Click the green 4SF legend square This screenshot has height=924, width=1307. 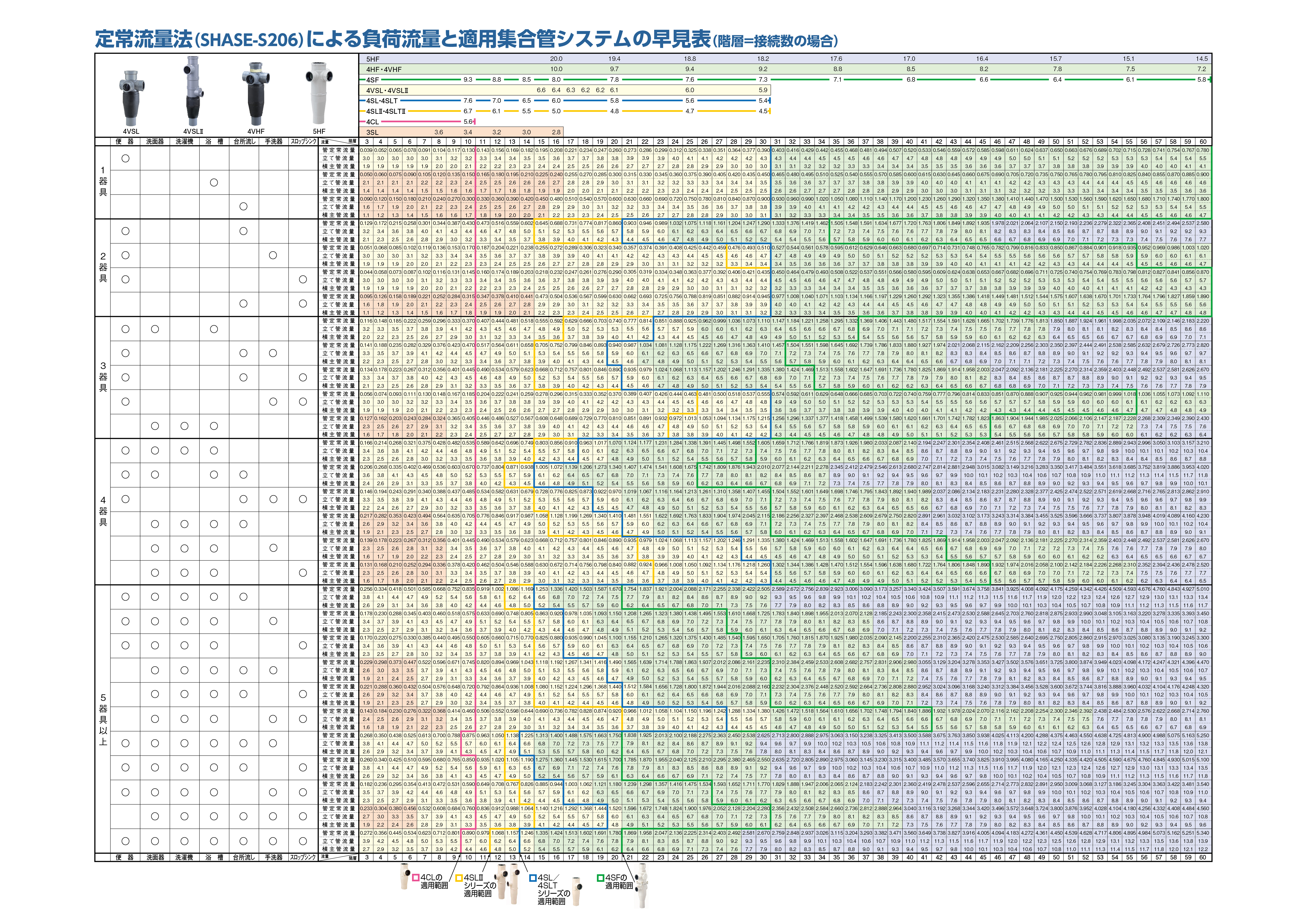[x=601, y=878]
